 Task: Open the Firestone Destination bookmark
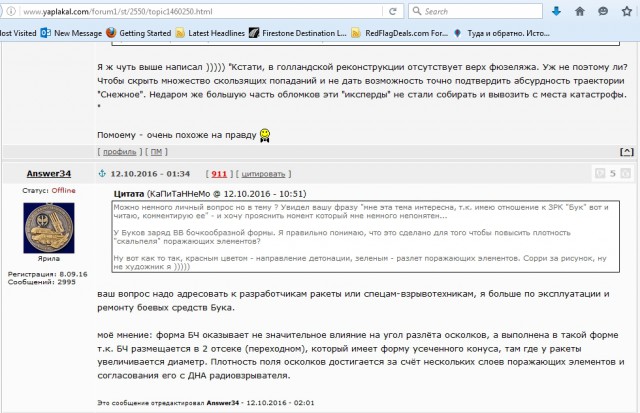coord(298,33)
